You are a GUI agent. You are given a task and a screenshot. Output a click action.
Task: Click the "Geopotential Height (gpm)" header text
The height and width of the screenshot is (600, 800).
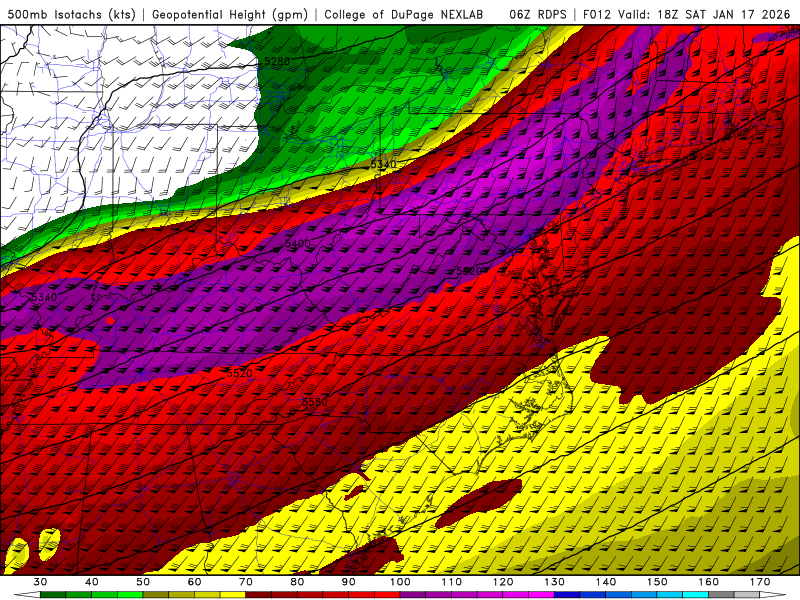click(230, 14)
